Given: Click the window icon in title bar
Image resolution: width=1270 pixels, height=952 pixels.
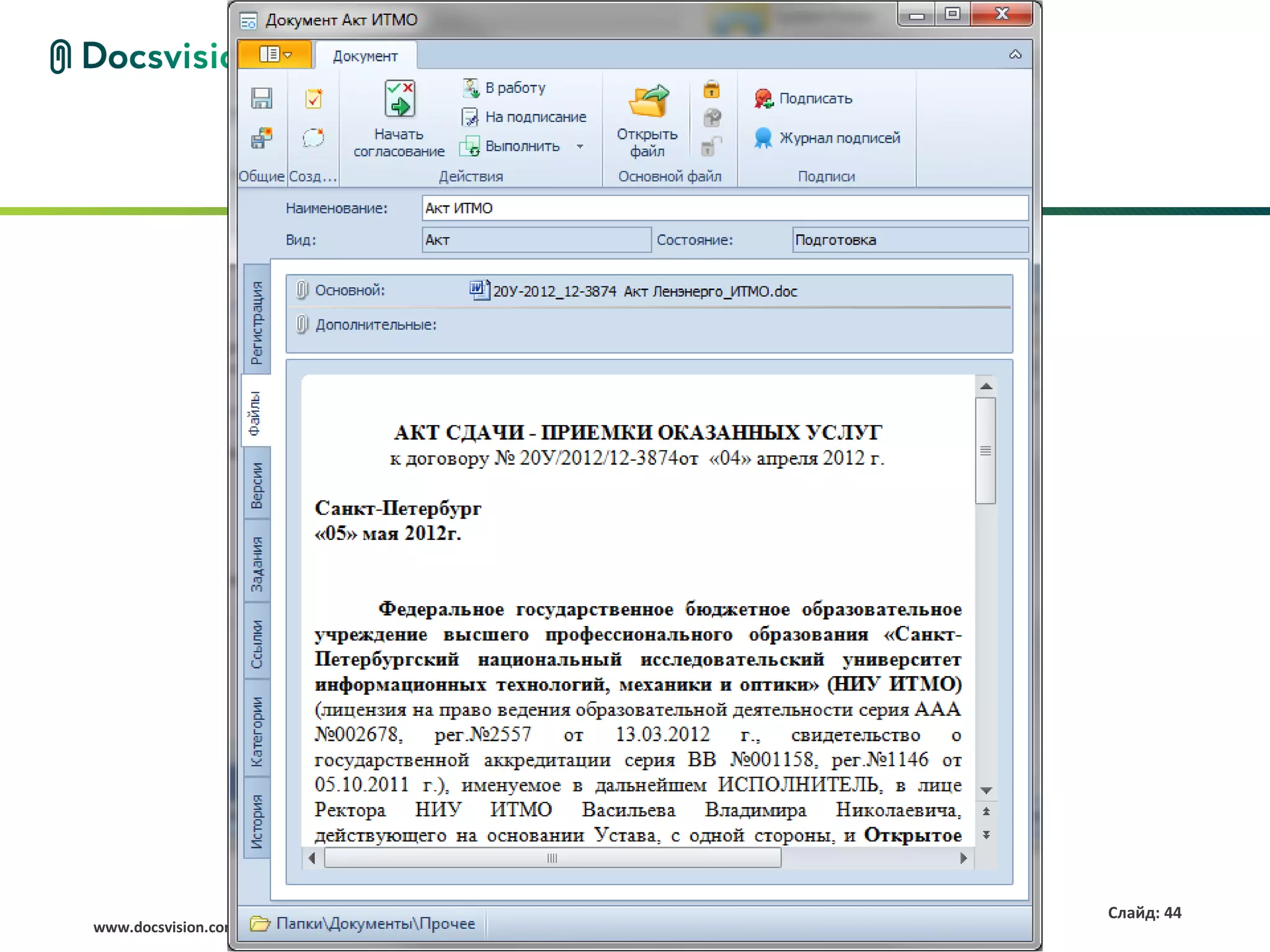Looking at the screenshot, I should point(249,21).
